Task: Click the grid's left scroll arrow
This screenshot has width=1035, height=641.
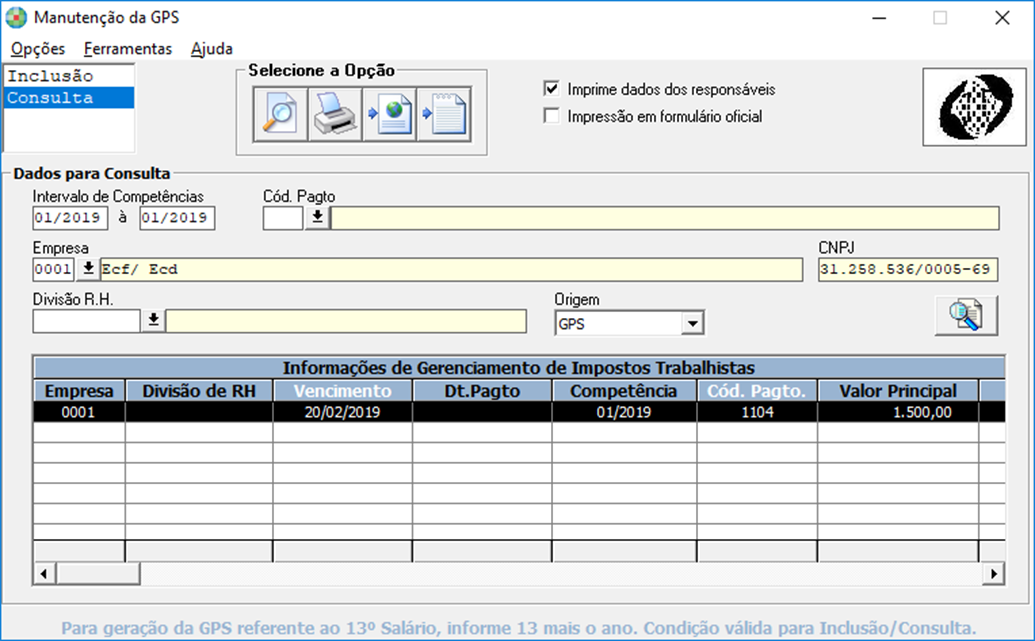Action: tap(44, 574)
